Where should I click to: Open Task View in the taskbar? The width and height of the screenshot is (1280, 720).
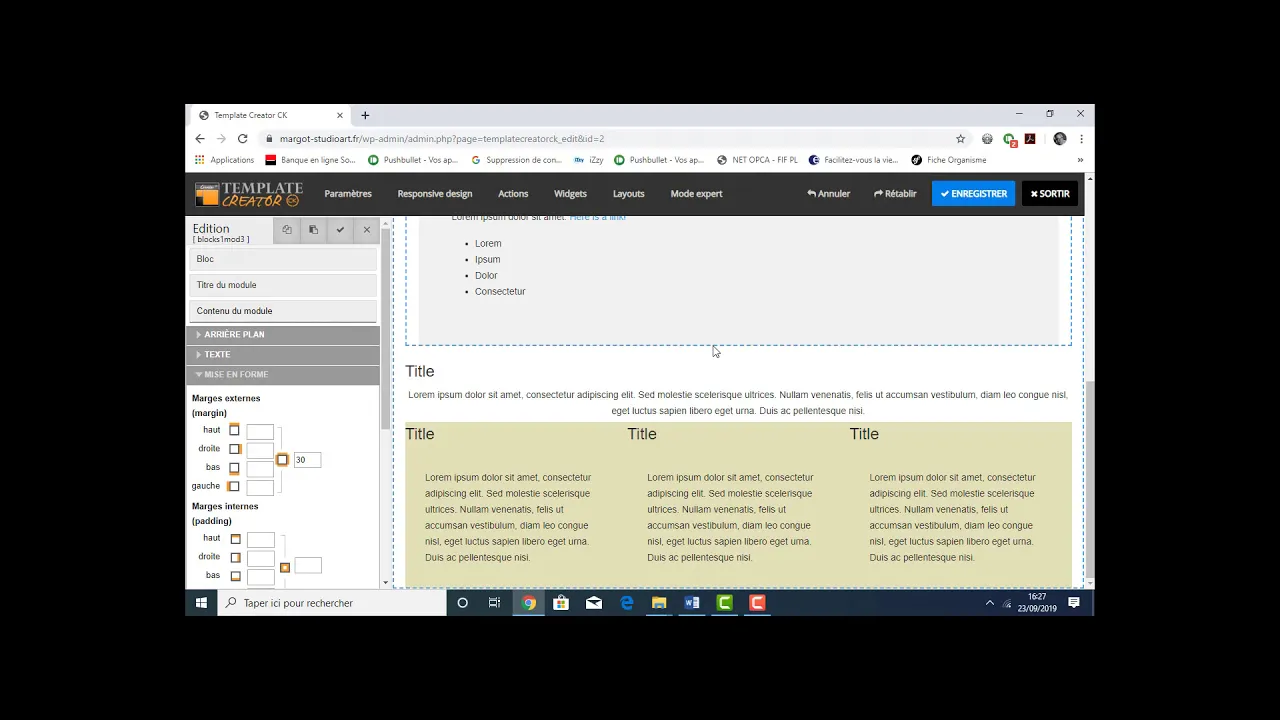[494, 603]
